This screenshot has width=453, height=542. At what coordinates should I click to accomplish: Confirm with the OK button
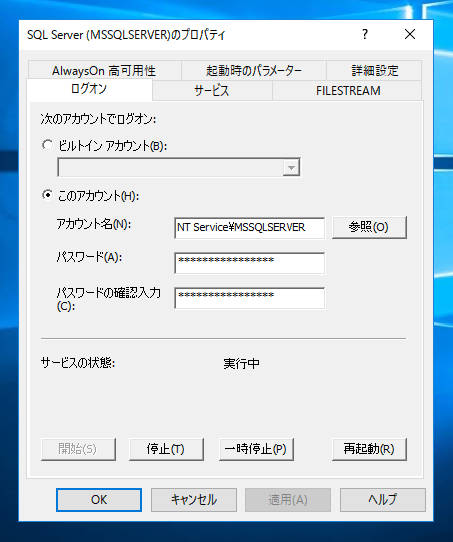pyautogui.click(x=99, y=500)
